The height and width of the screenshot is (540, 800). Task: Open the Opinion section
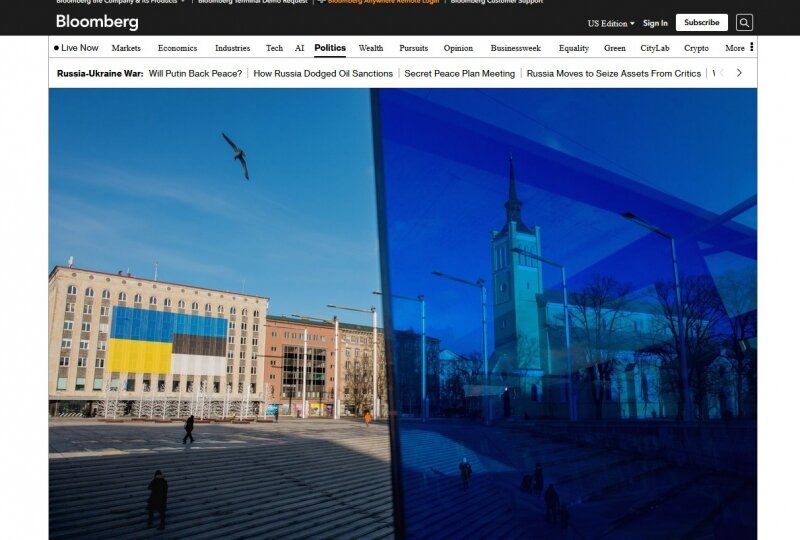pos(458,48)
